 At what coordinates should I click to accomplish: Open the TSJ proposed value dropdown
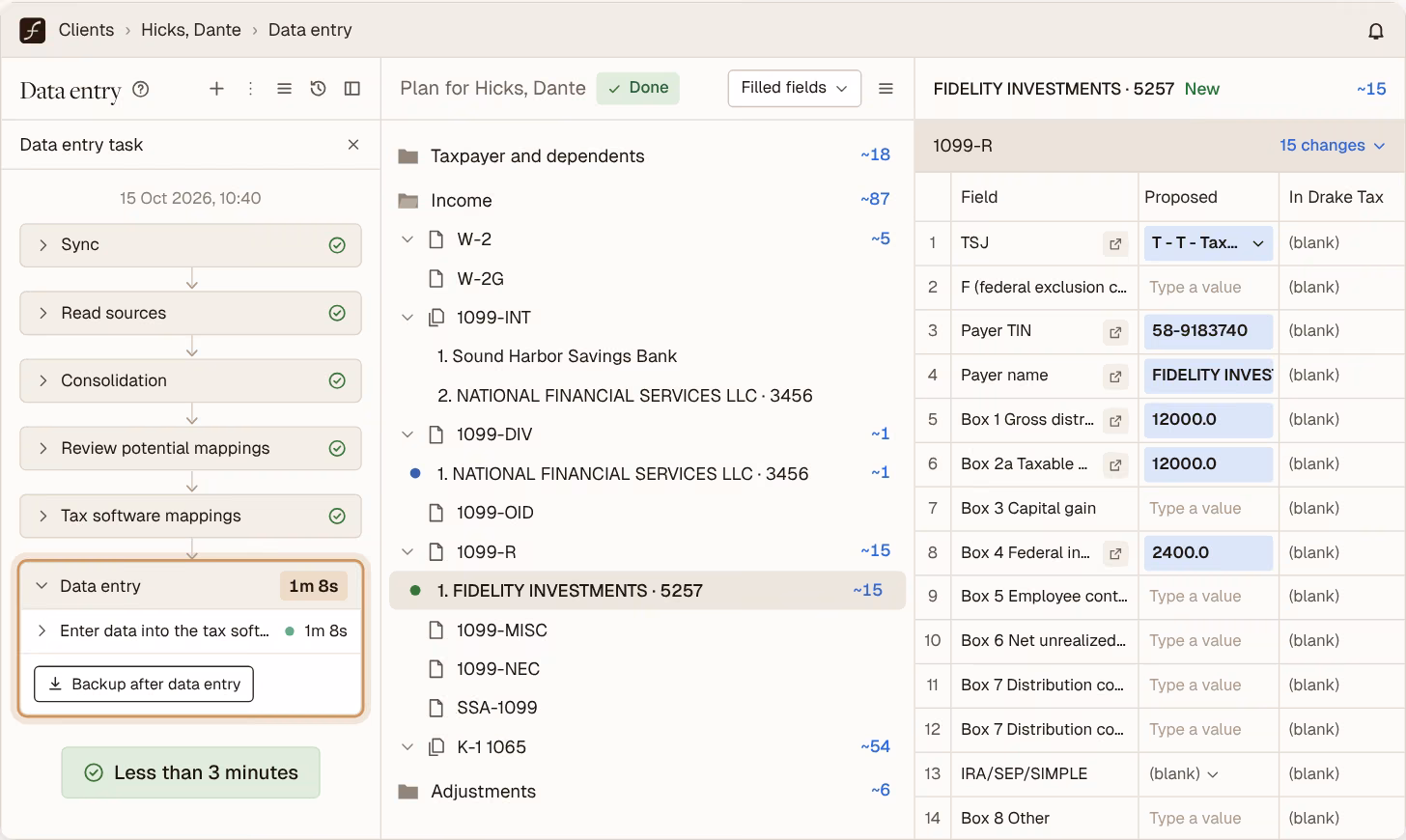(x=1208, y=243)
